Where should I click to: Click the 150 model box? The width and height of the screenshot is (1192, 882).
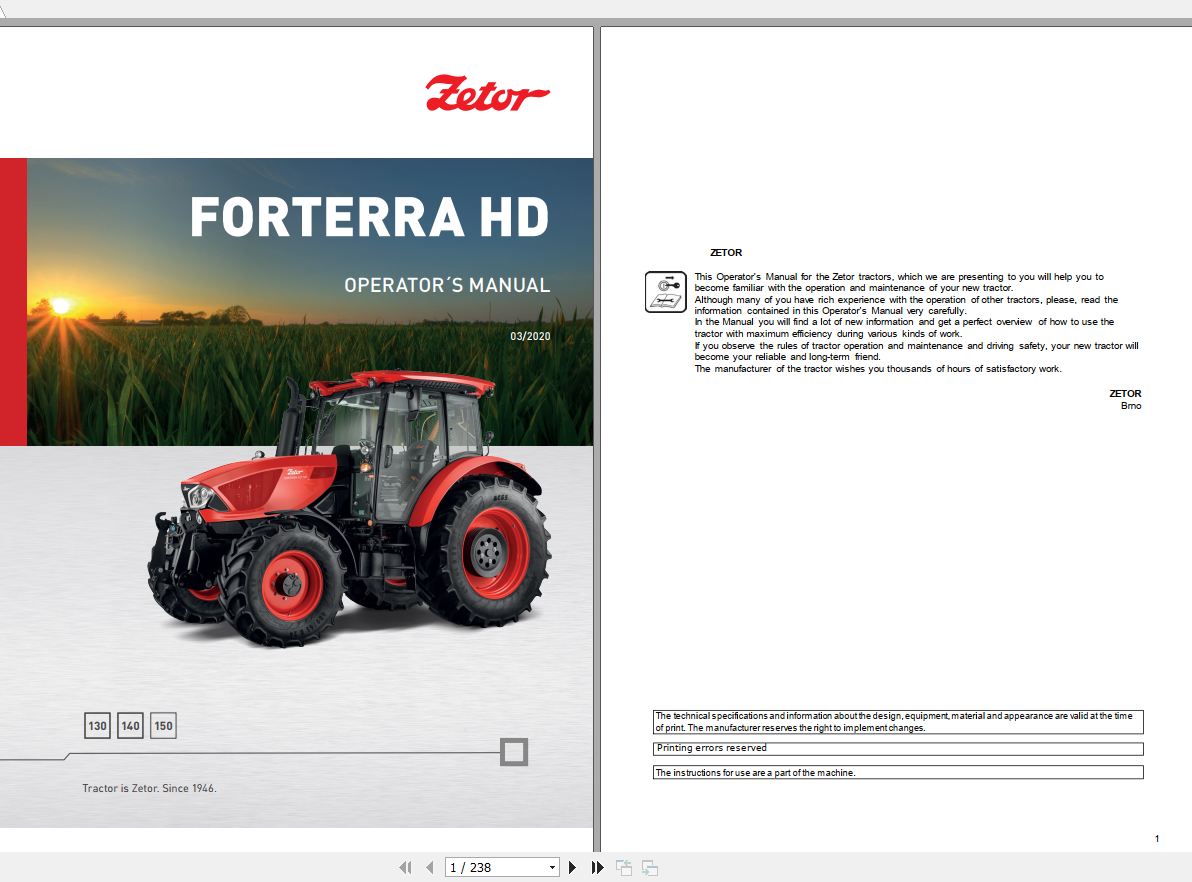click(163, 725)
